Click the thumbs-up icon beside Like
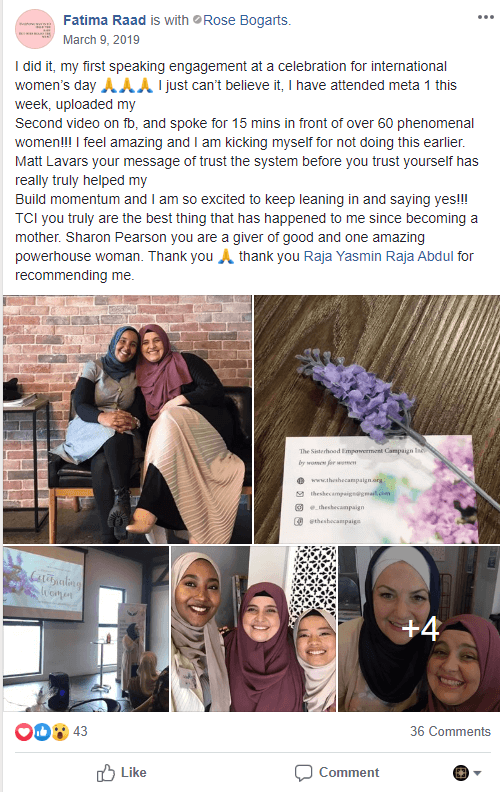Image resolution: width=500 pixels, height=792 pixels. click(106, 773)
